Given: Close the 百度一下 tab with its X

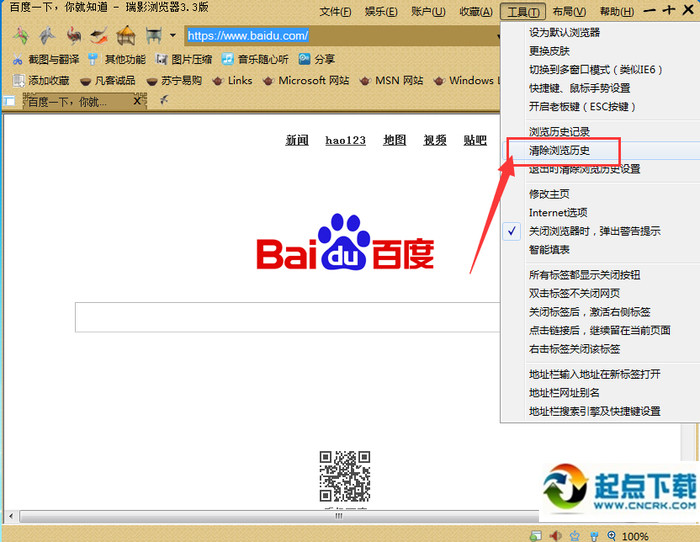Looking at the screenshot, I should pos(139,101).
